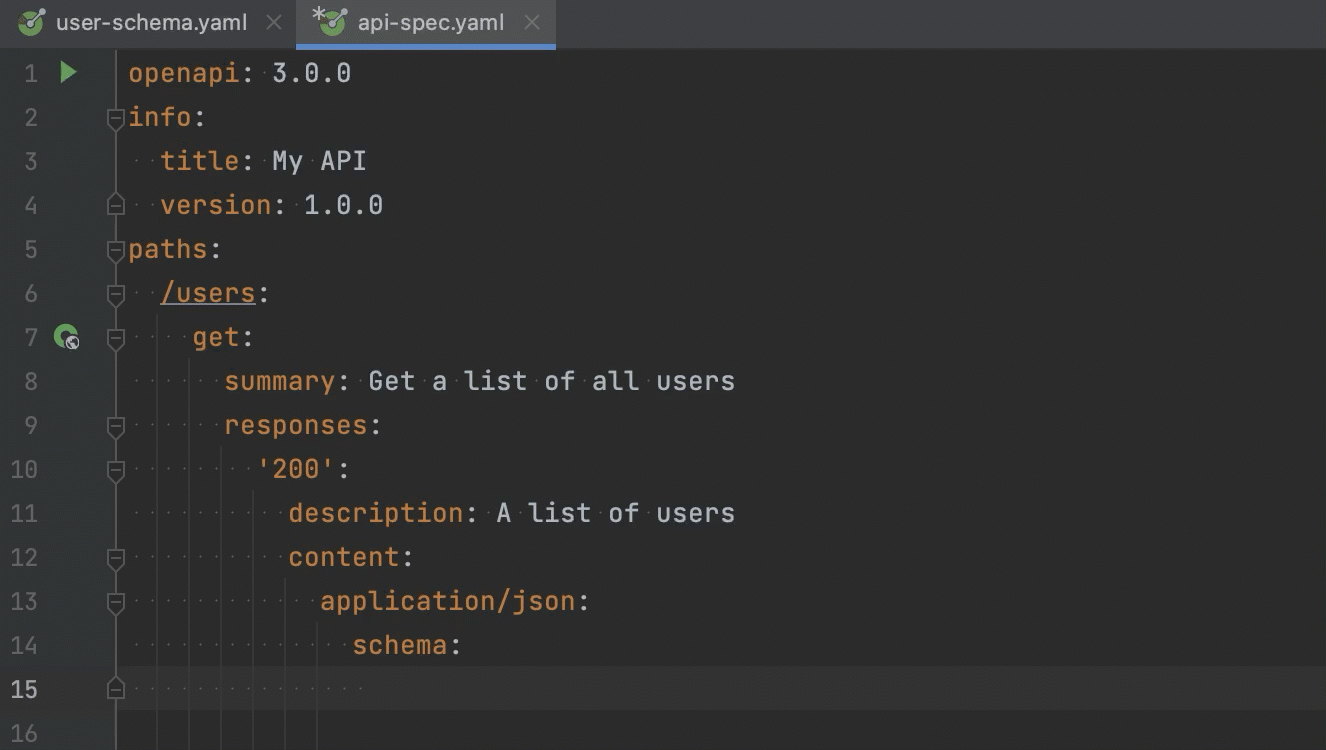The height and width of the screenshot is (750, 1326).
Task: Click the content fold marker on line 12
Action: click(115, 557)
